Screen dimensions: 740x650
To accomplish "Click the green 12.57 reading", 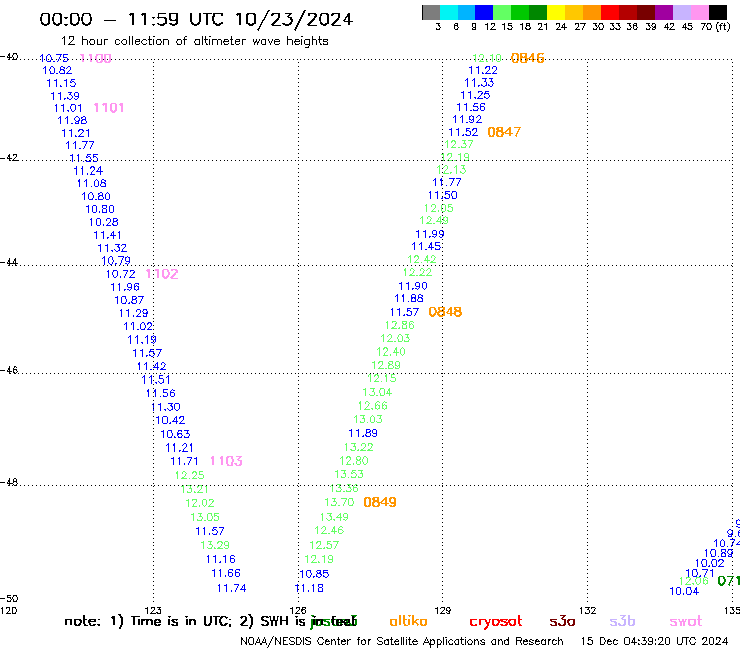I will (x=324, y=545).
